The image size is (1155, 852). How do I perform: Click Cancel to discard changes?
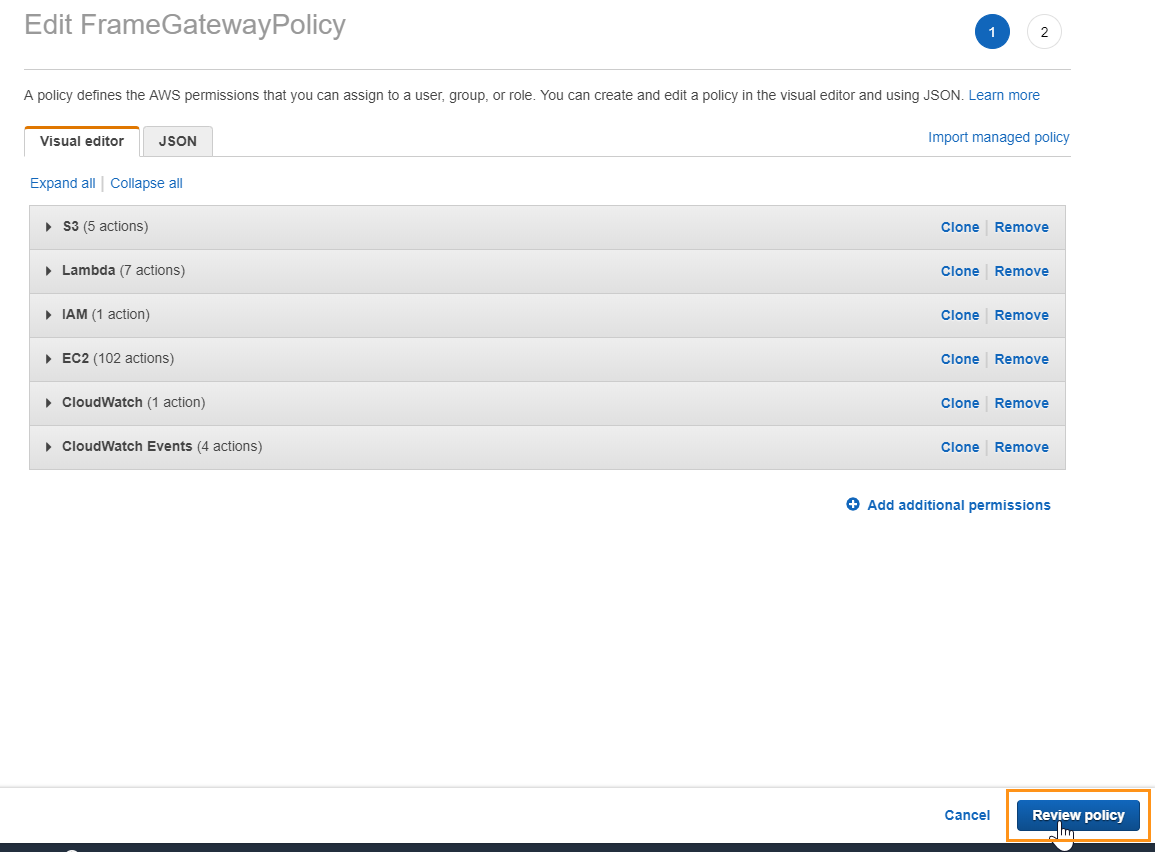tap(966, 815)
